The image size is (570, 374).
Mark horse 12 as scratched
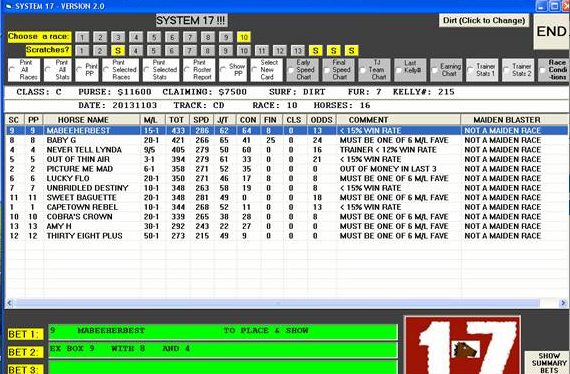(x=279, y=51)
